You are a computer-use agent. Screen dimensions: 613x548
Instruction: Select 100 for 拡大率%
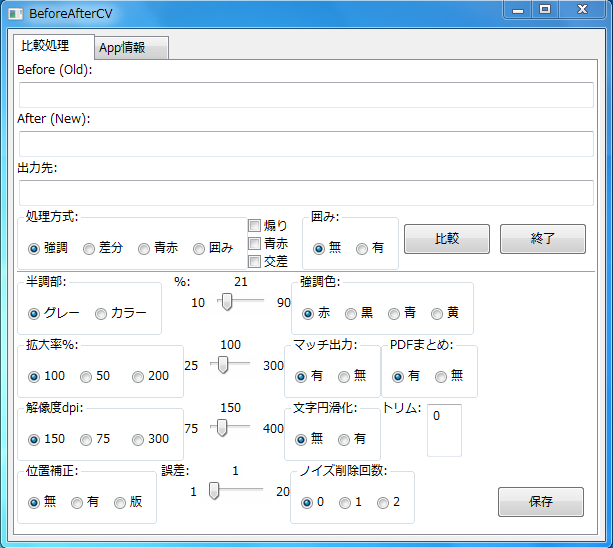46,376
